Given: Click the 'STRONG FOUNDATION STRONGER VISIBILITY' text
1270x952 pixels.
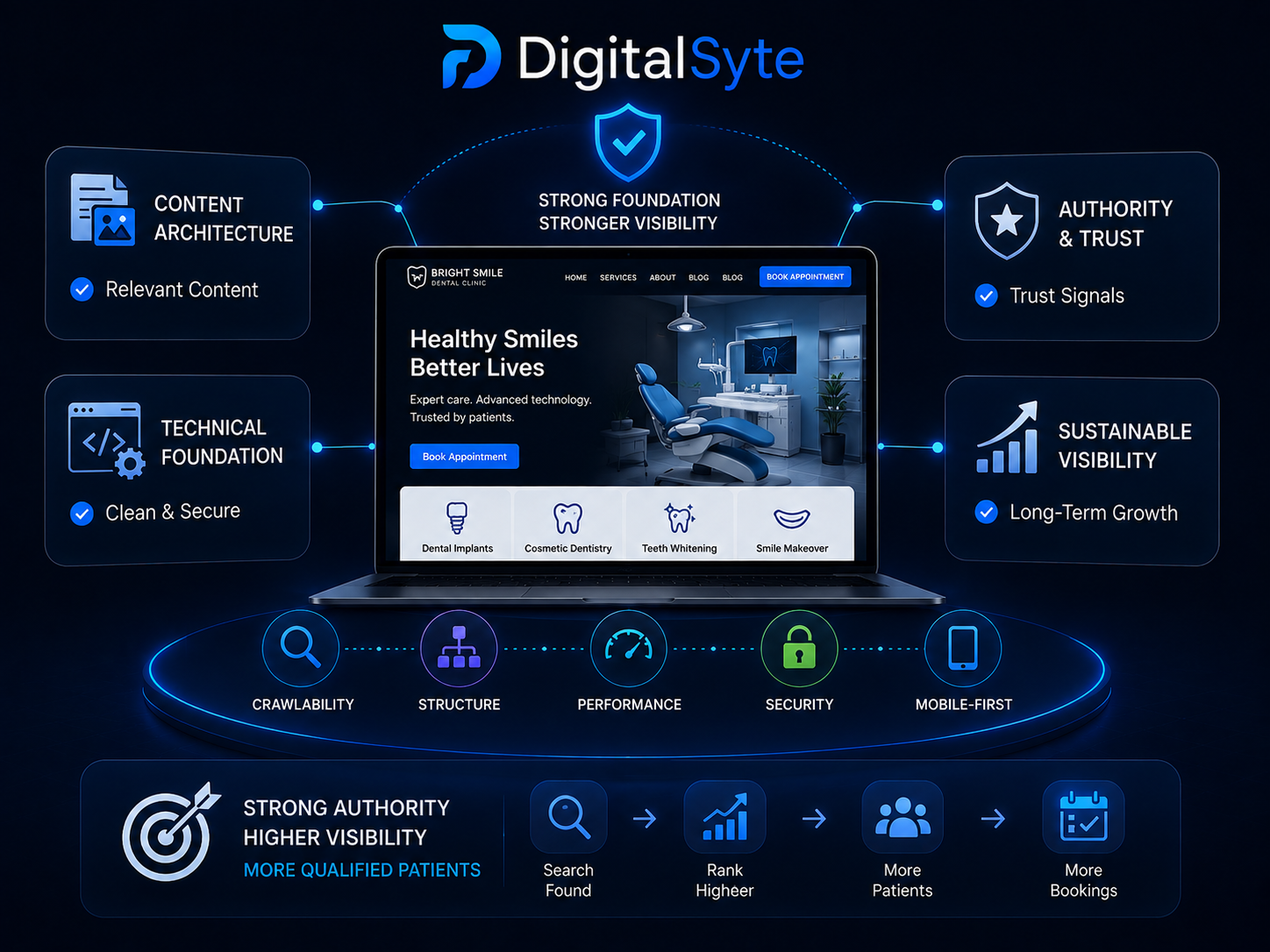Looking at the screenshot, I should [x=629, y=212].
